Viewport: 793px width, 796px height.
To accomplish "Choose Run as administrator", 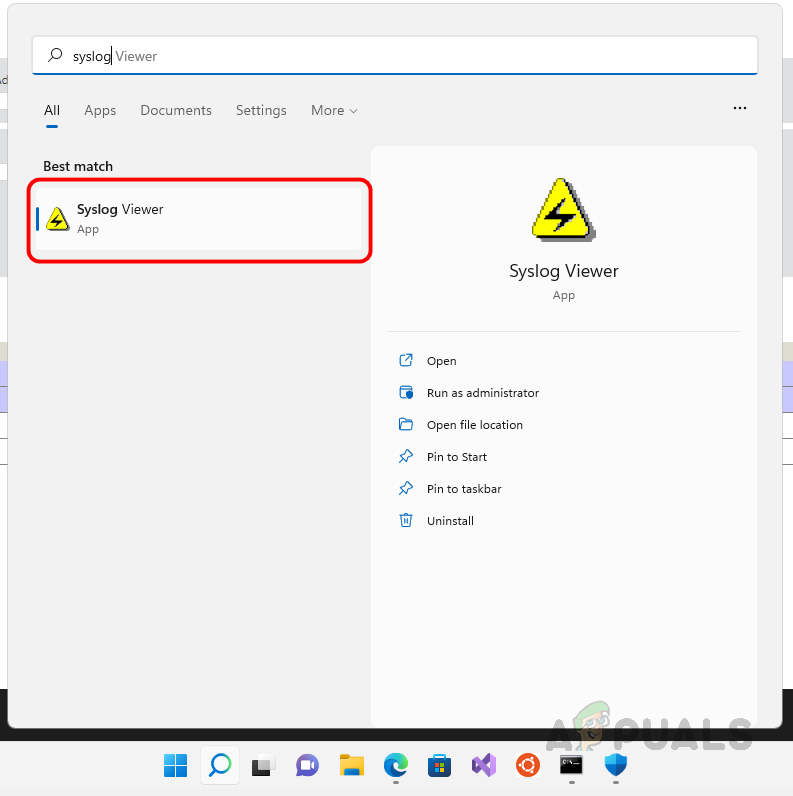I will (483, 393).
